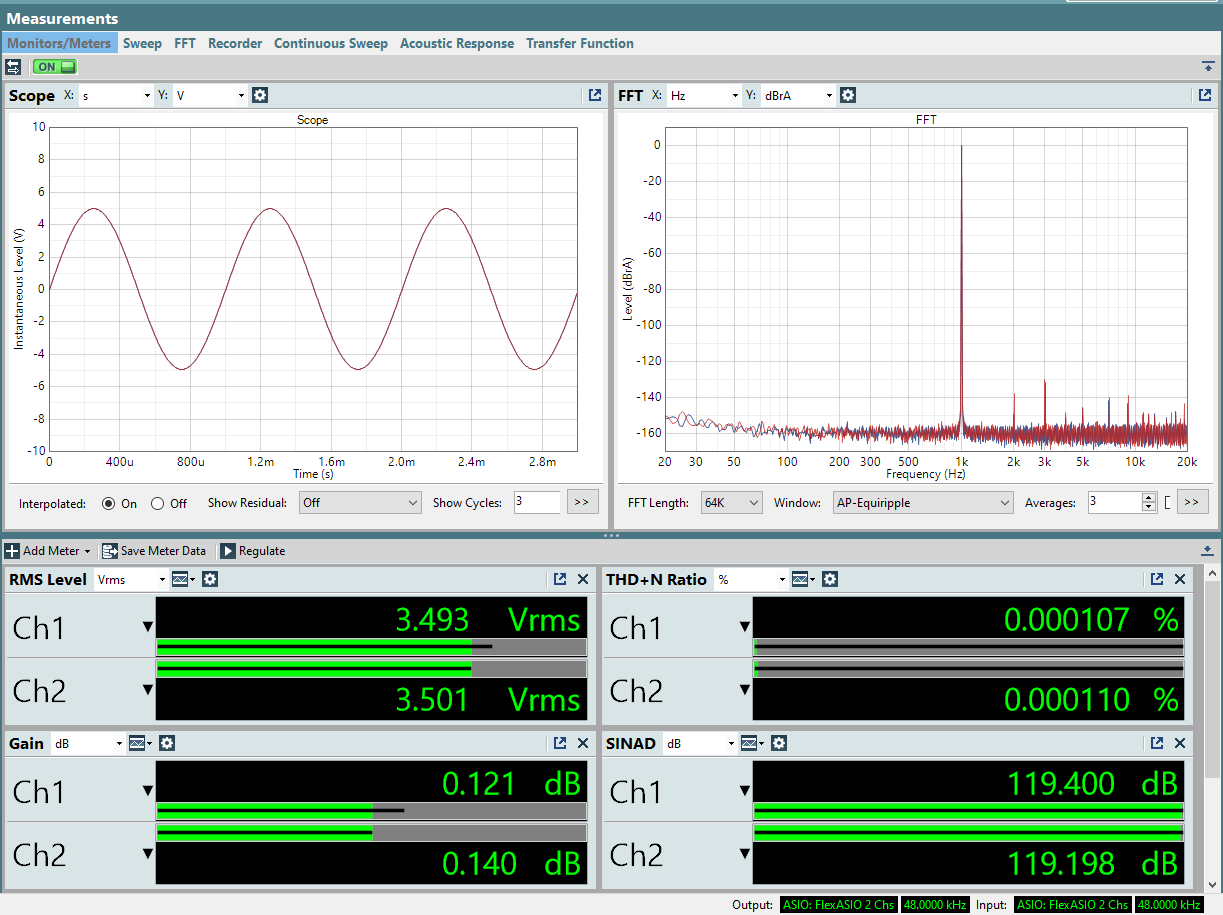The height and width of the screenshot is (915, 1223).
Task: Open Gain dB unit dropdown
Action: [88, 743]
